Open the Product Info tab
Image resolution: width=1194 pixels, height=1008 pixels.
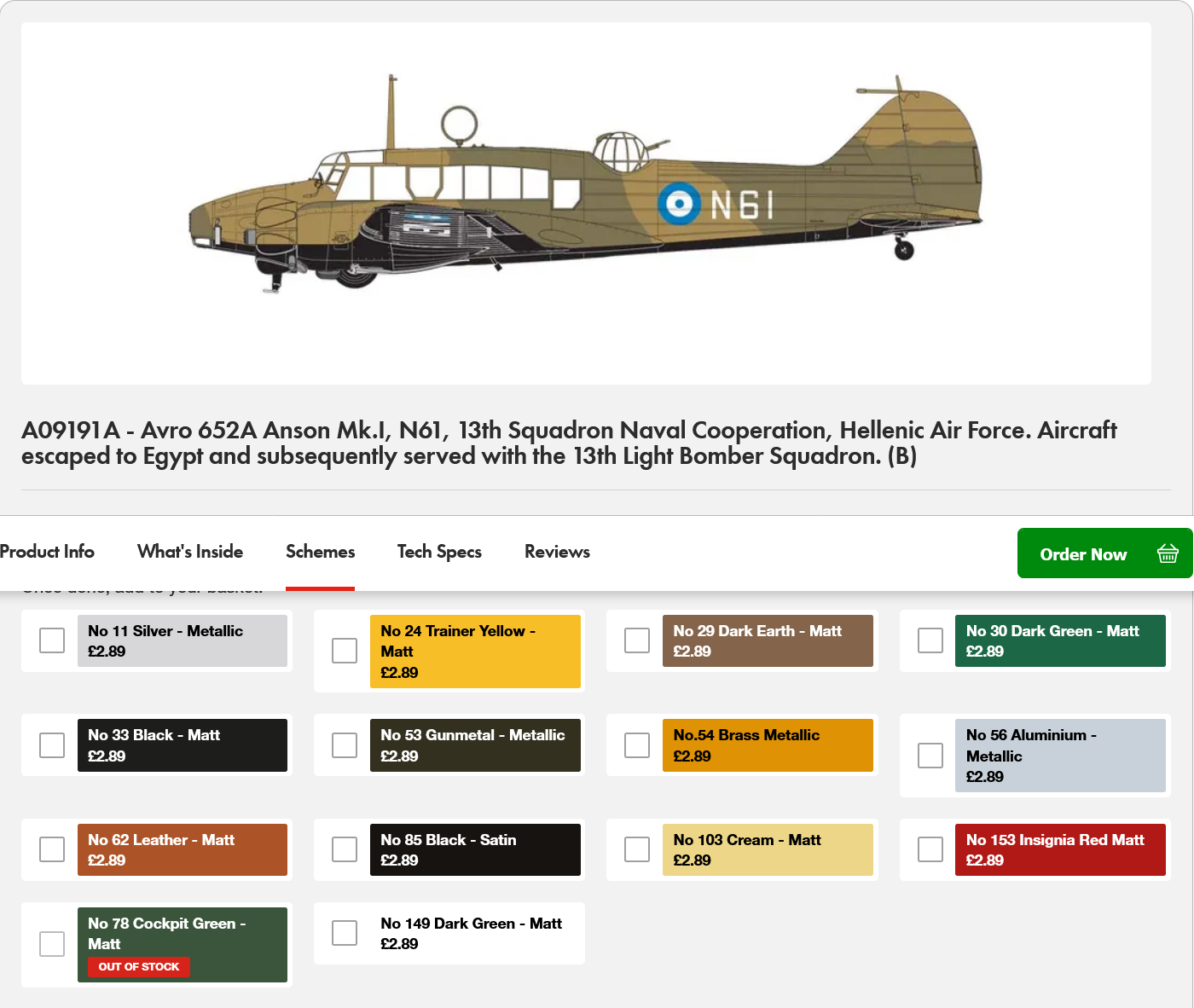coord(47,552)
